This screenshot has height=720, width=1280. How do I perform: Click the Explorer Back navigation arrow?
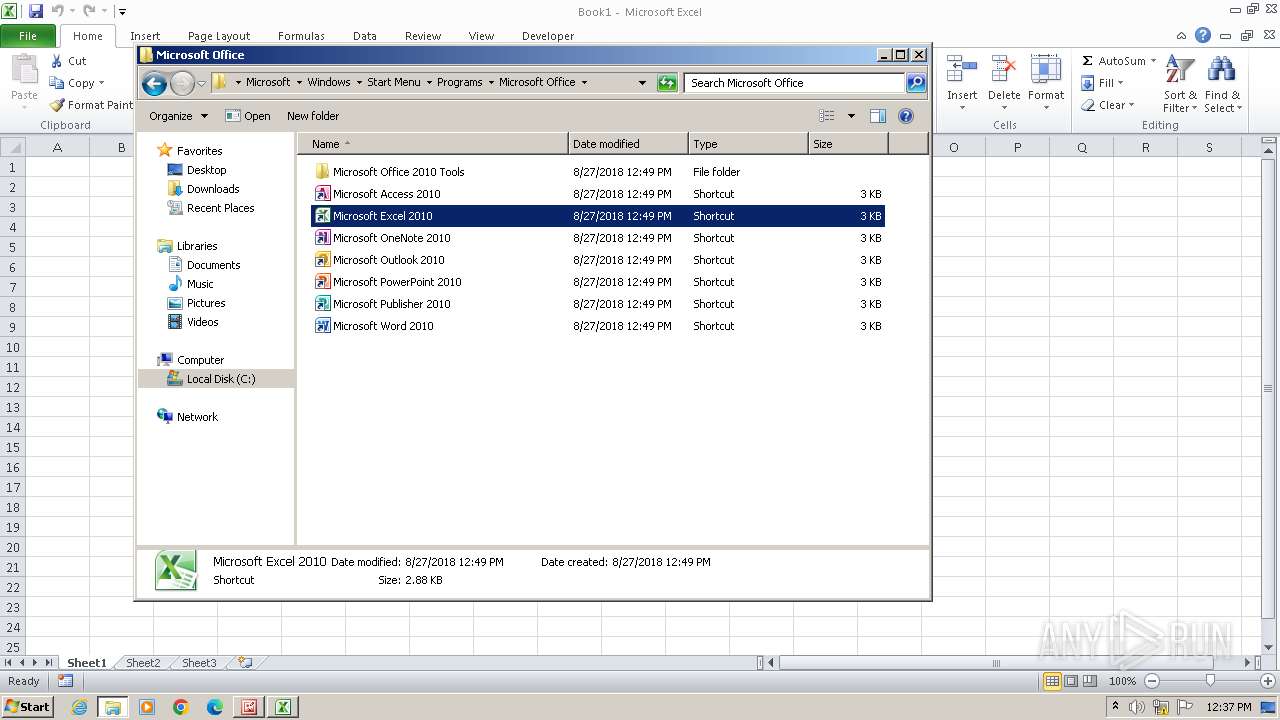click(x=154, y=83)
